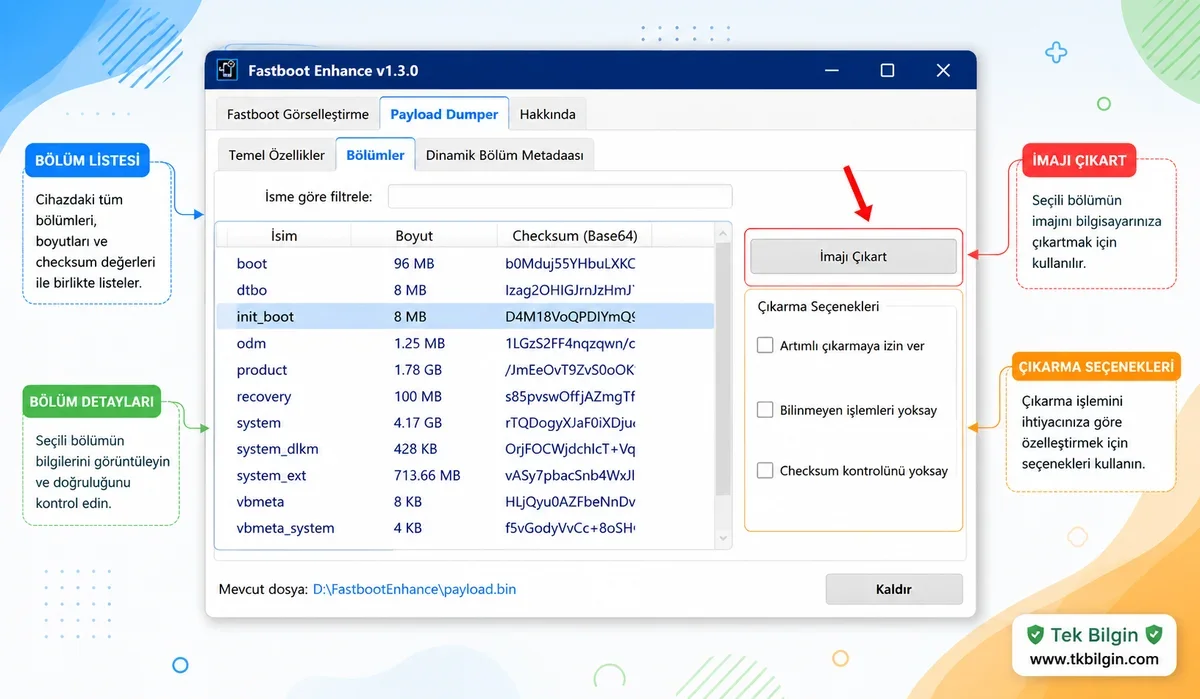Click the Fastboot Enhance app icon in title bar
This screenshot has width=1200, height=699.
coord(227,71)
